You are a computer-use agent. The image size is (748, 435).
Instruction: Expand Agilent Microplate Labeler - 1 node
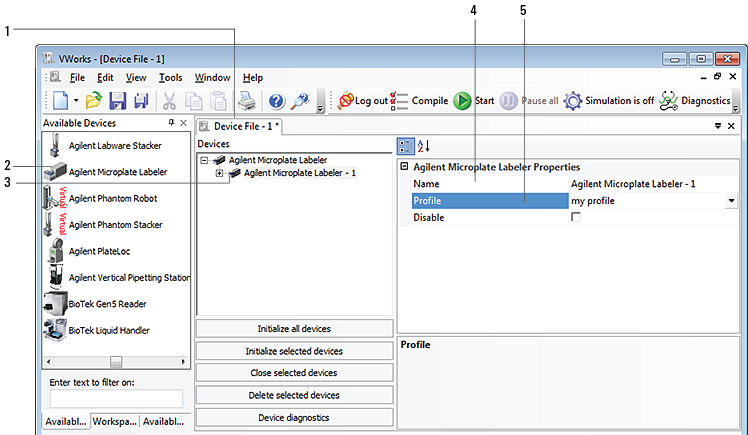pyautogui.click(x=219, y=173)
